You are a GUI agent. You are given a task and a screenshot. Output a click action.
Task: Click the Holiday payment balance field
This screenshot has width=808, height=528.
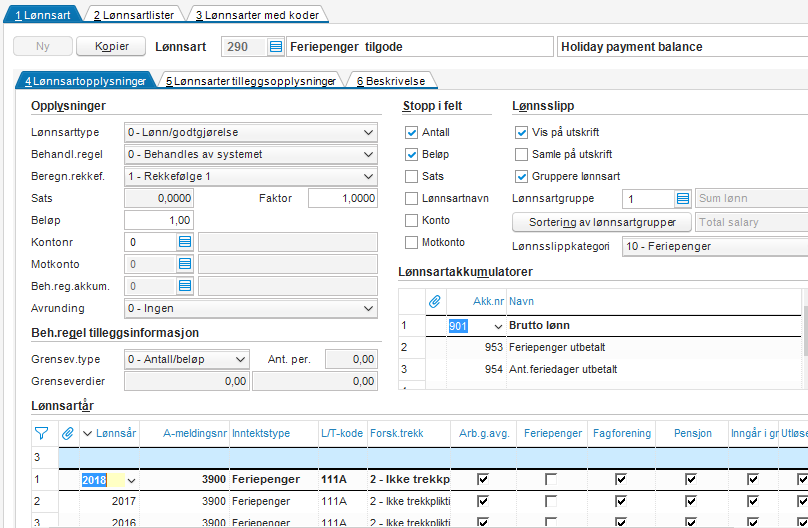[x=682, y=47]
